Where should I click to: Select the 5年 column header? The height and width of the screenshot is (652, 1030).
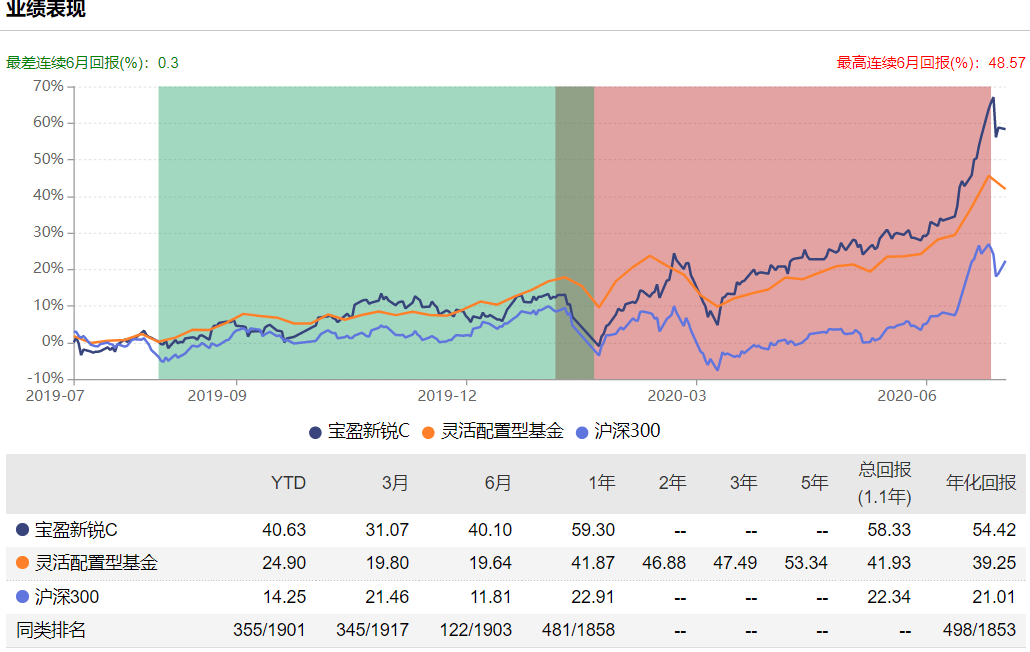815,483
